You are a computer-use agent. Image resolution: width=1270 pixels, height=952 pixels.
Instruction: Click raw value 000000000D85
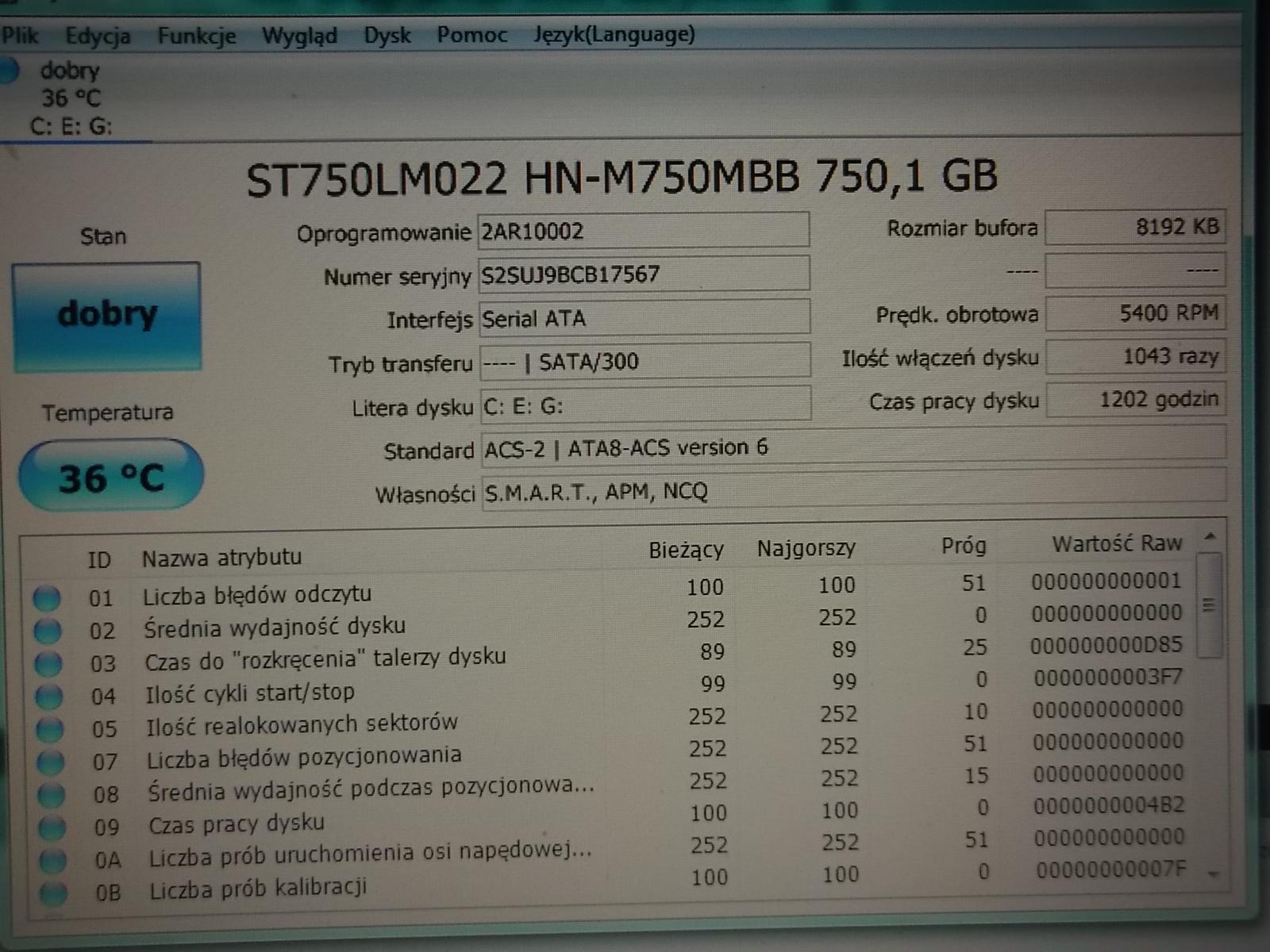tap(1106, 645)
